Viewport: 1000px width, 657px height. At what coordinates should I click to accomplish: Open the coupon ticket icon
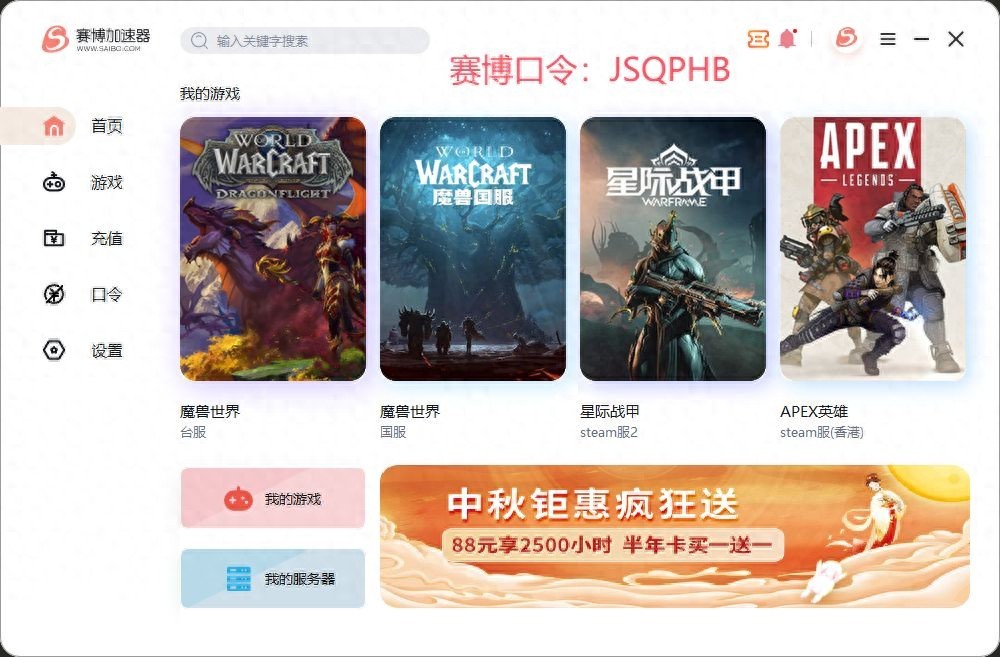(x=758, y=39)
